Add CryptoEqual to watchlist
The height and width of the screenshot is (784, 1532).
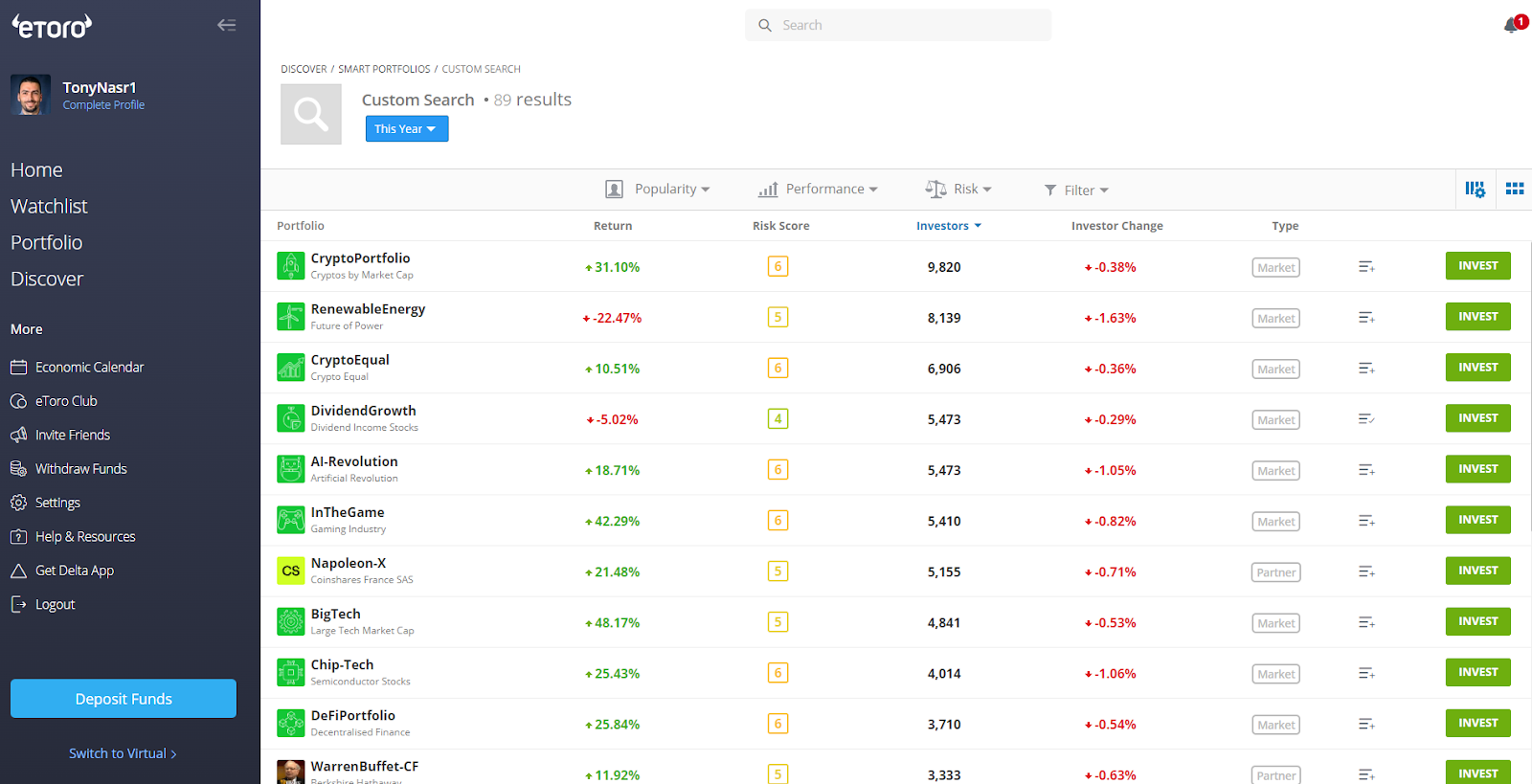click(x=1366, y=369)
